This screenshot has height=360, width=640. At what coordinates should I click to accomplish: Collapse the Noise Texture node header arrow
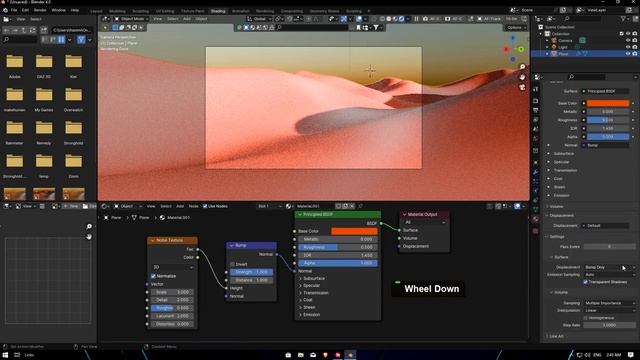tap(153, 240)
